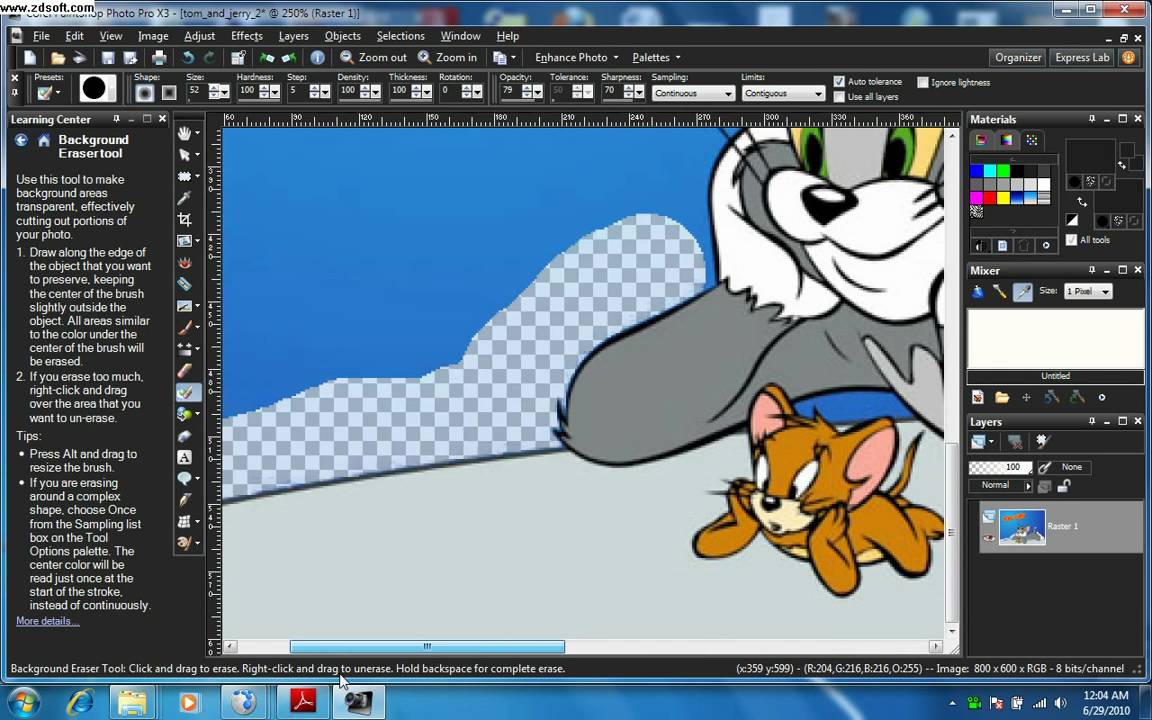Undo the last erase action
1152x720 pixels.
coord(188,57)
